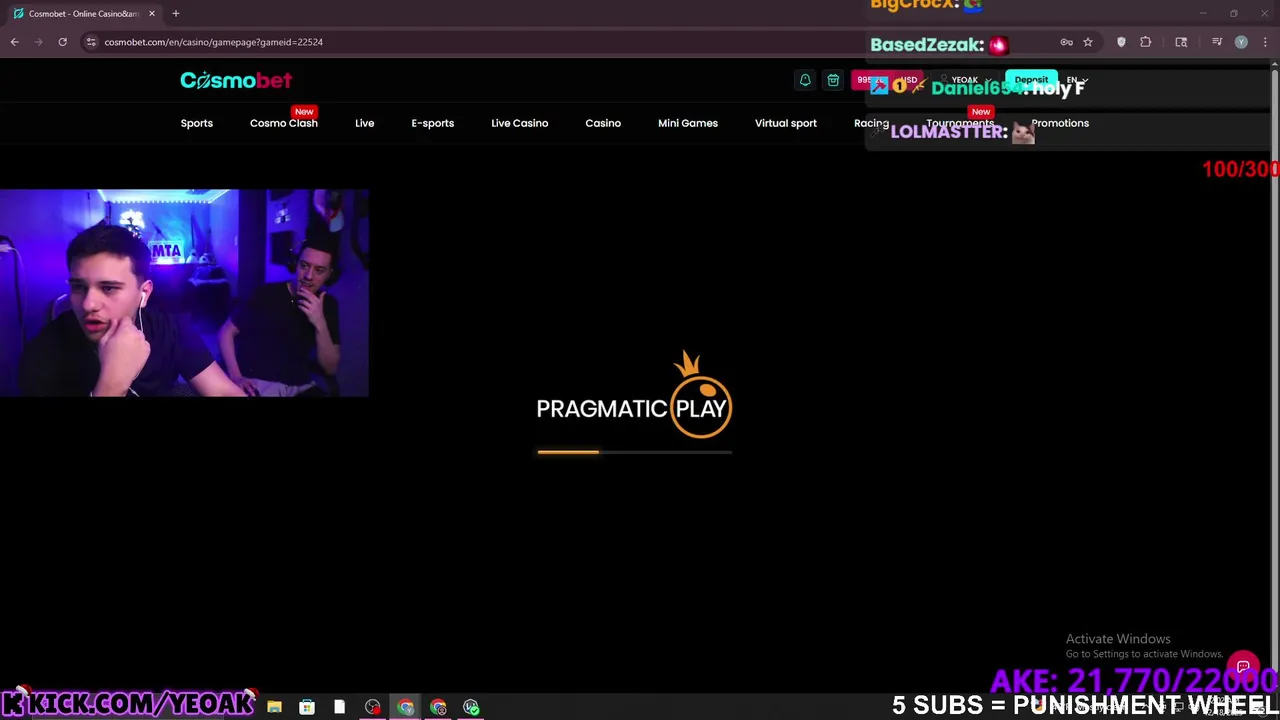Go to the Sports section
Screen dimensions: 1280x720
197,123
